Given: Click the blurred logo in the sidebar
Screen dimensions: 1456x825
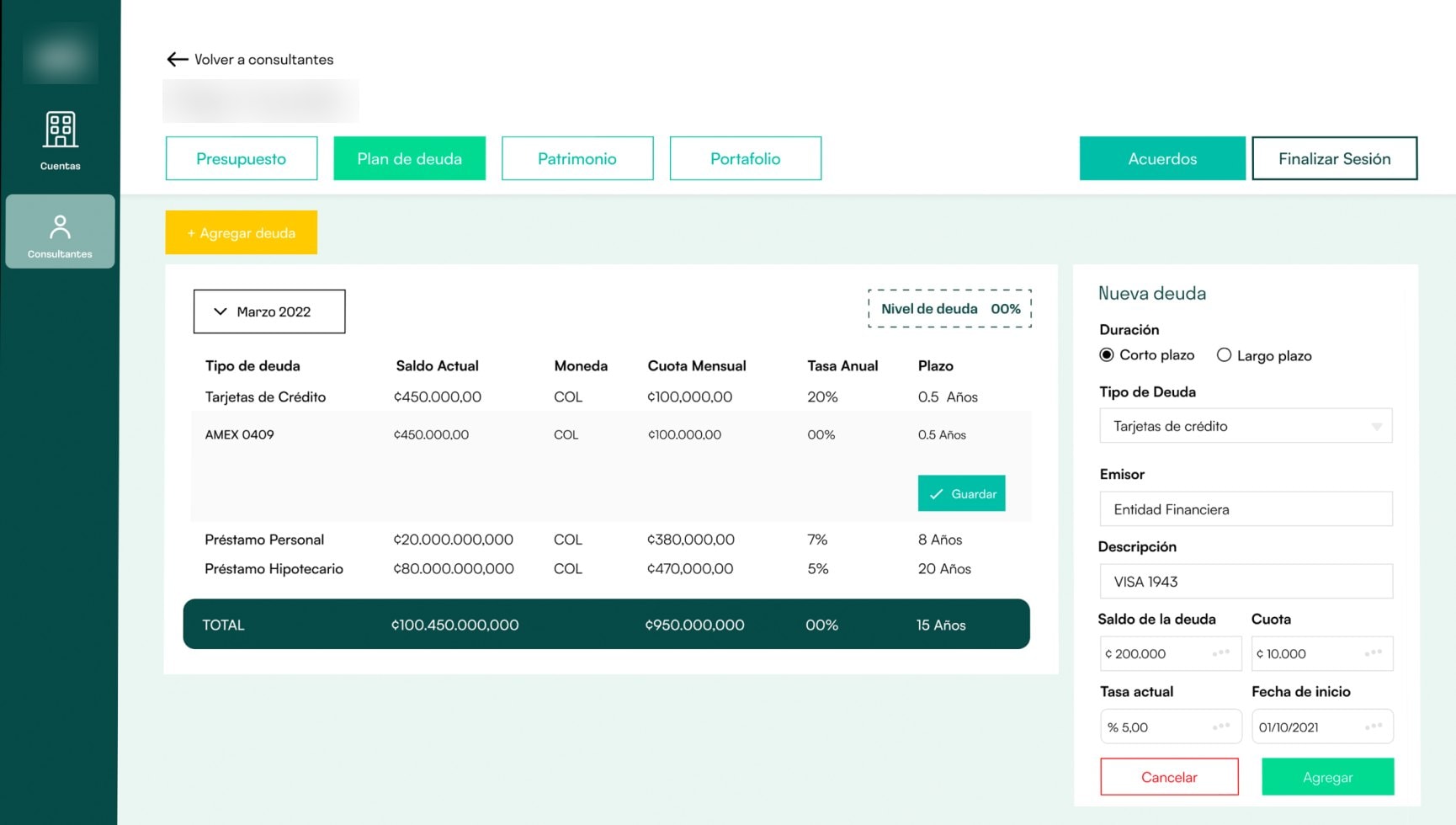Looking at the screenshot, I should tap(61, 54).
